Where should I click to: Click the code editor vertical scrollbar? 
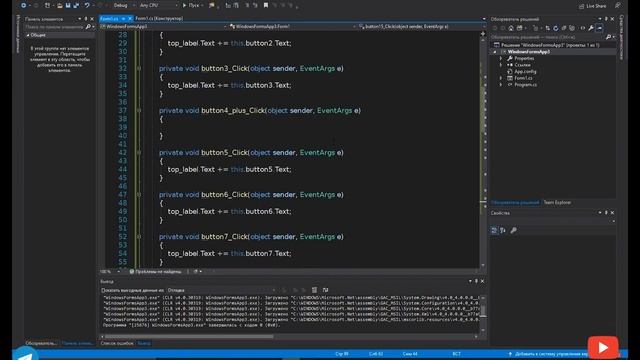click(483, 149)
